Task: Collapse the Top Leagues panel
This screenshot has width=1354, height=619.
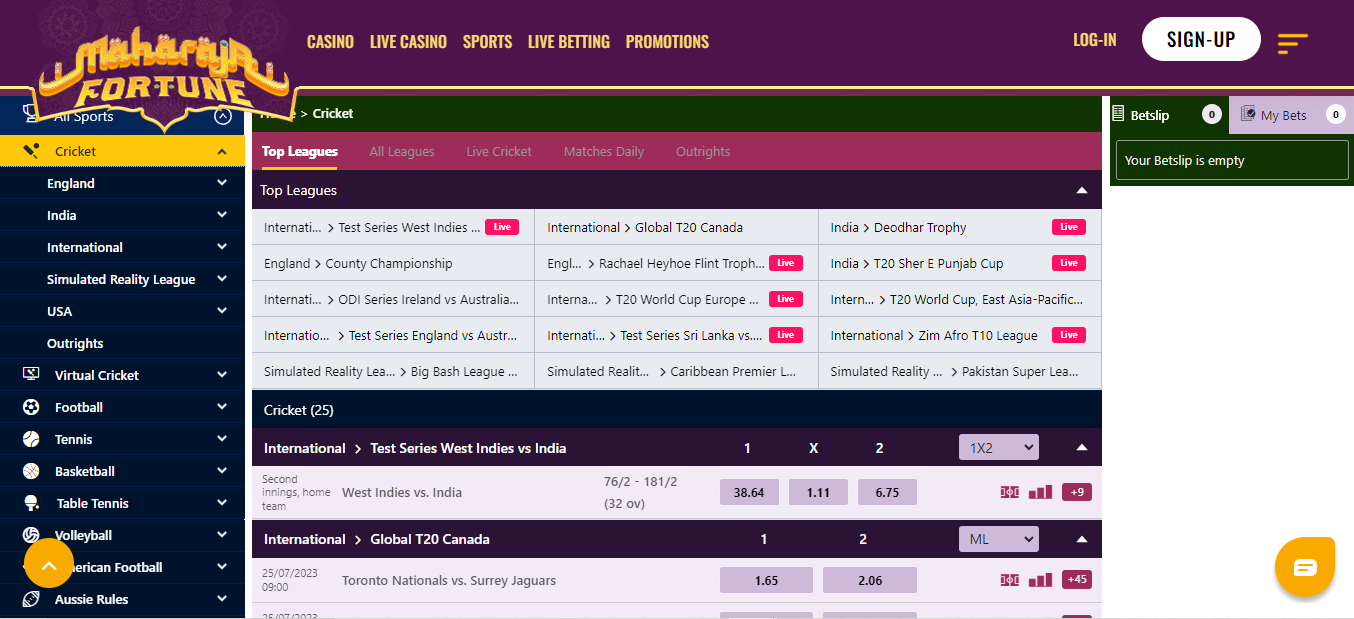Action: pos(1081,190)
